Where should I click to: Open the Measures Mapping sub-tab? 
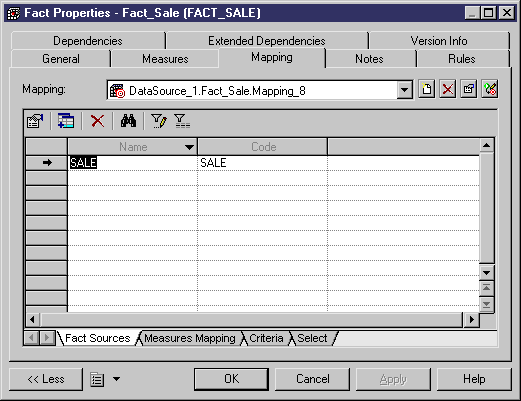point(190,338)
